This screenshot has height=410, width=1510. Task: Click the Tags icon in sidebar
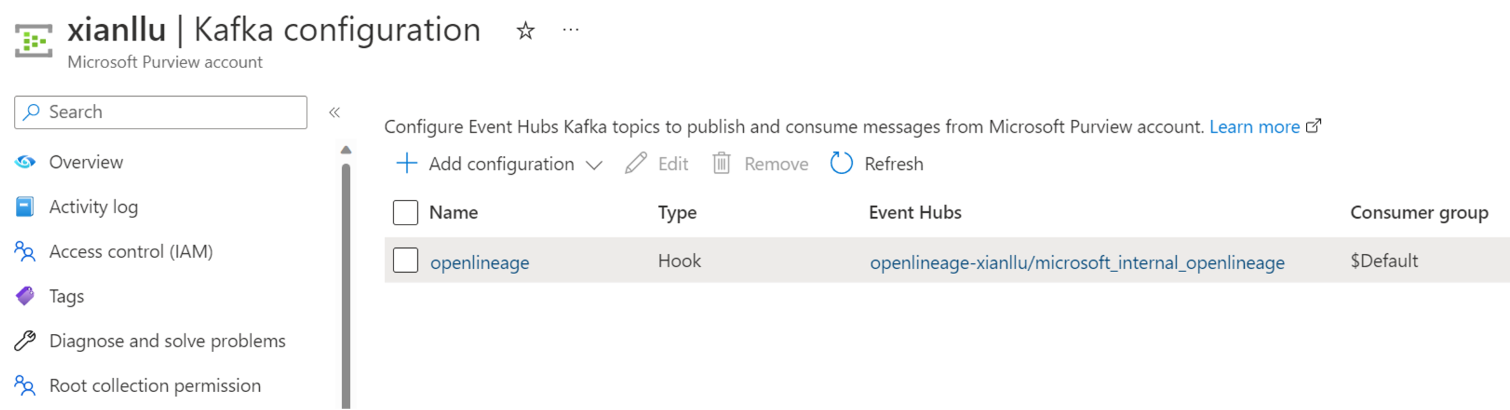pyautogui.click(x=26, y=296)
